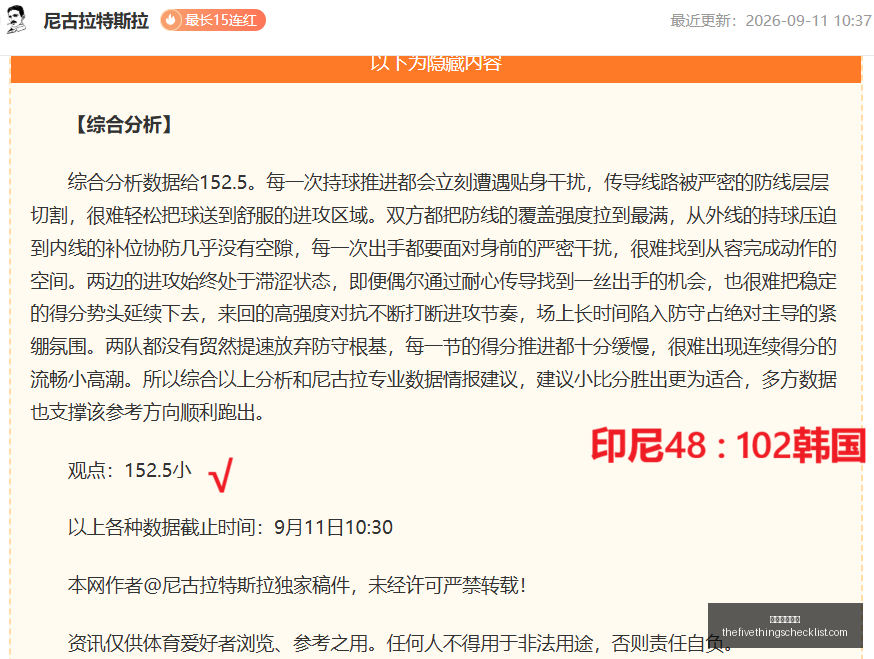Viewport: 874px width, 659px height.
Task: Click the author avatar of 尼古拉特斯拉
Action: click(15, 20)
